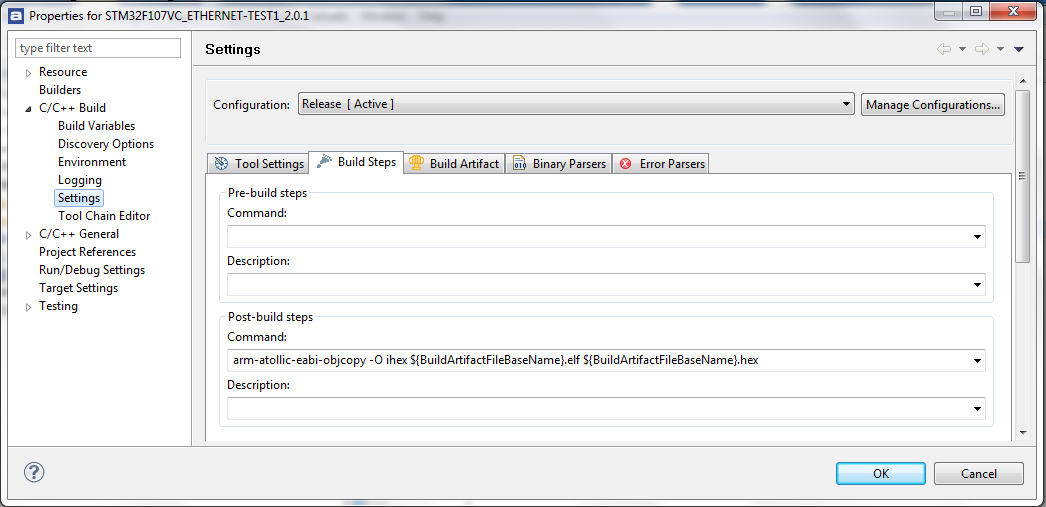The width and height of the screenshot is (1046, 507).
Task: Click the Tool Settings tab icon
Action: [x=221, y=163]
